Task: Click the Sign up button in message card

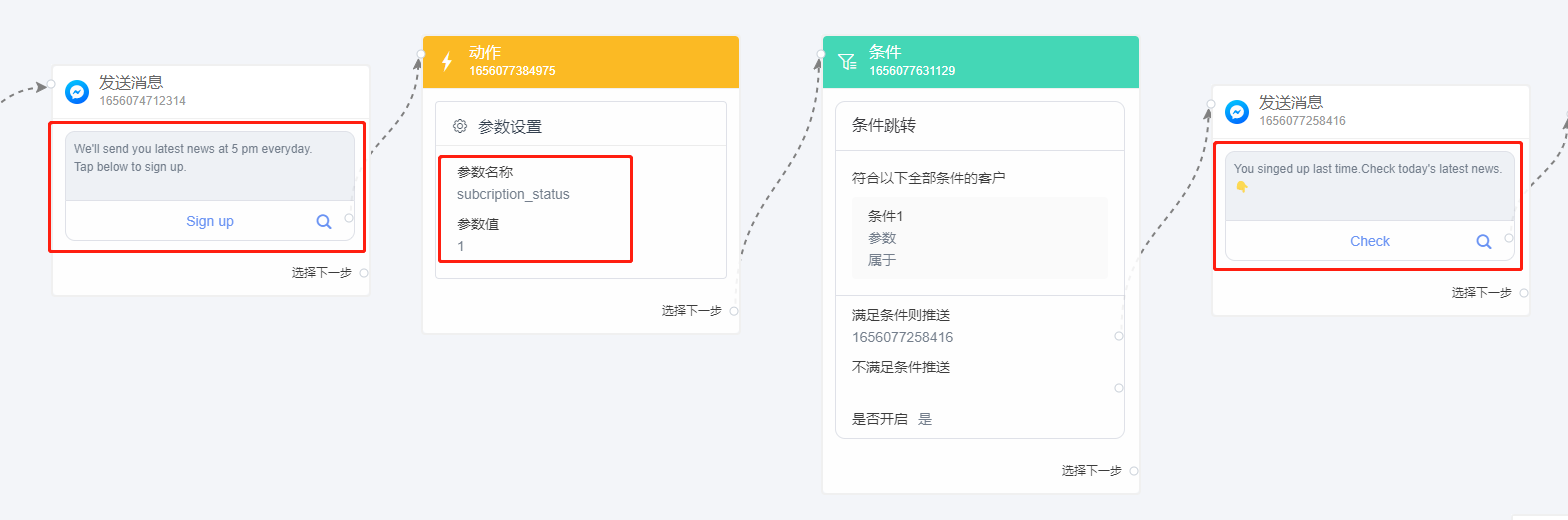Action: pyautogui.click(x=210, y=221)
